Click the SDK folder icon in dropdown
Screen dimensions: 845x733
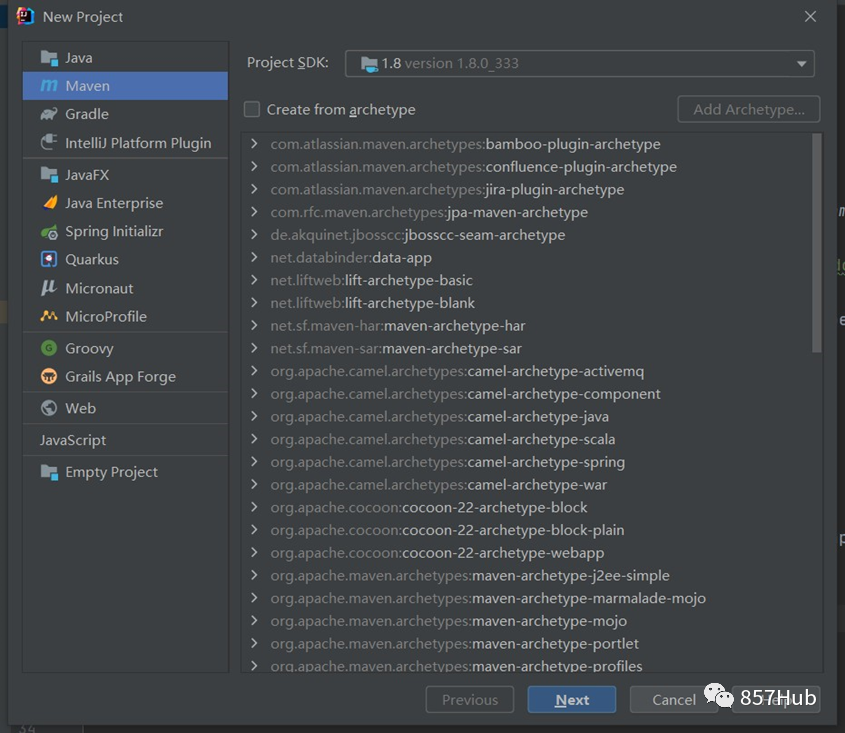[x=369, y=64]
